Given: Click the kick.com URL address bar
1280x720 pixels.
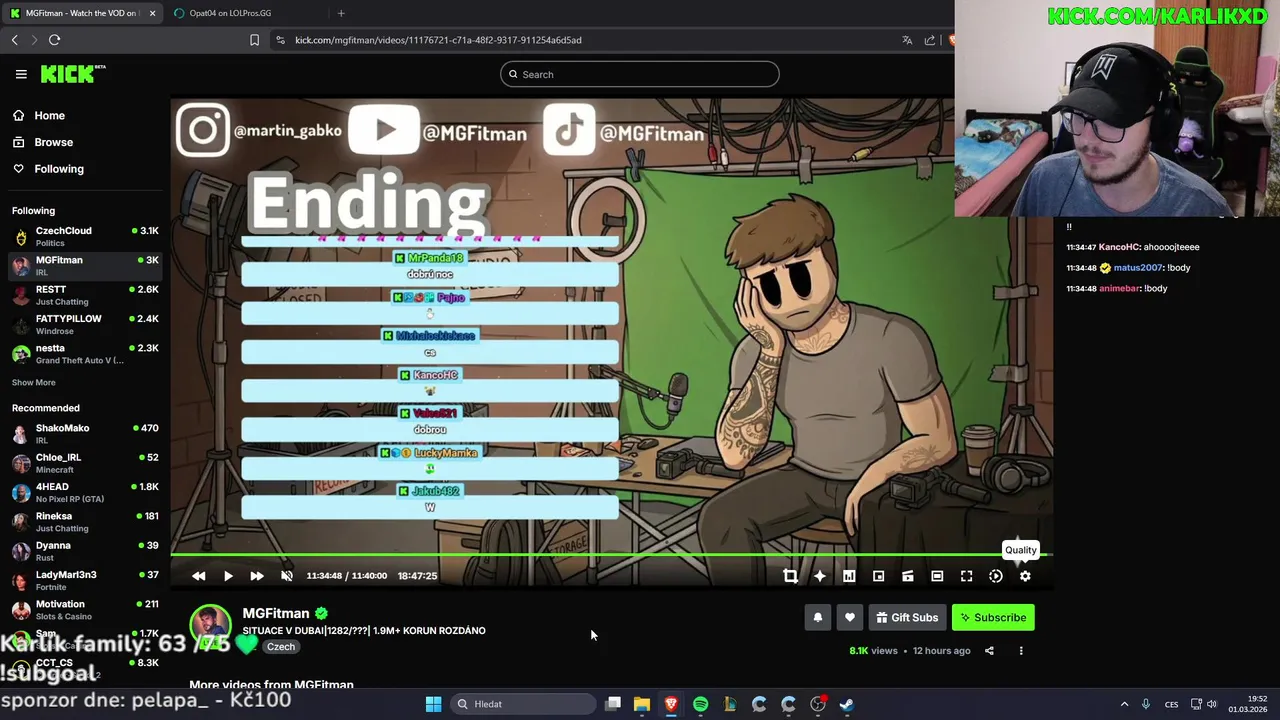Looking at the screenshot, I should pyautogui.click(x=438, y=40).
